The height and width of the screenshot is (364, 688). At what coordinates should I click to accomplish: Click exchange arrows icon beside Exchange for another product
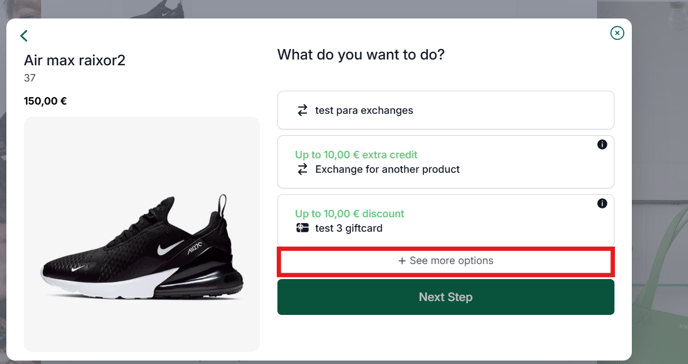coord(302,169)
